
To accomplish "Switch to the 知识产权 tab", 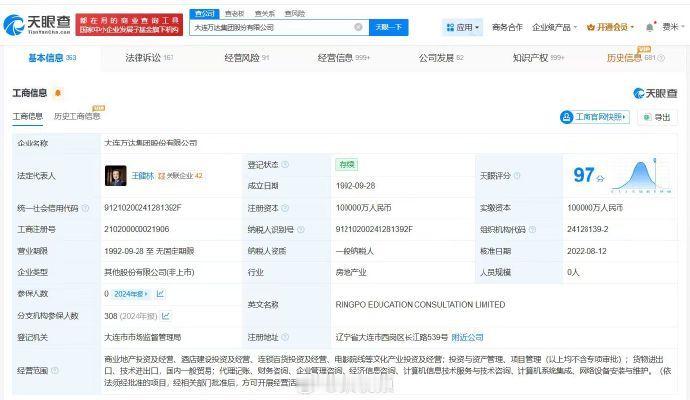I will tap(538, 58).
